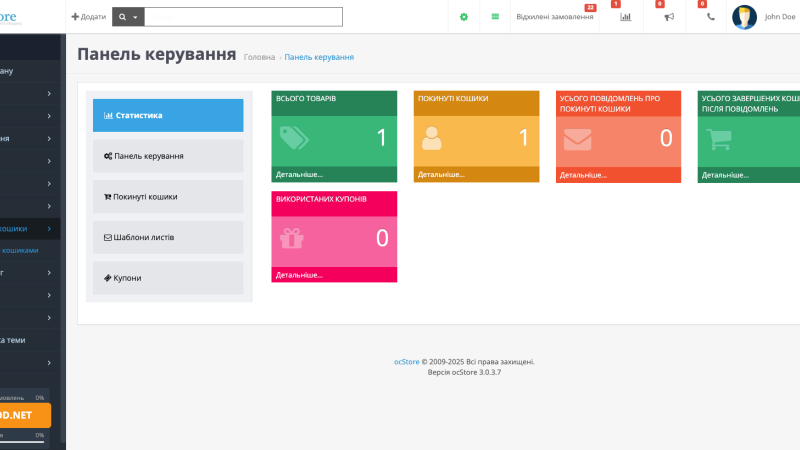Click Детальніше in orange Покинуті кошики card
Viewport: 800px width, 450px height.
point(441,174)
